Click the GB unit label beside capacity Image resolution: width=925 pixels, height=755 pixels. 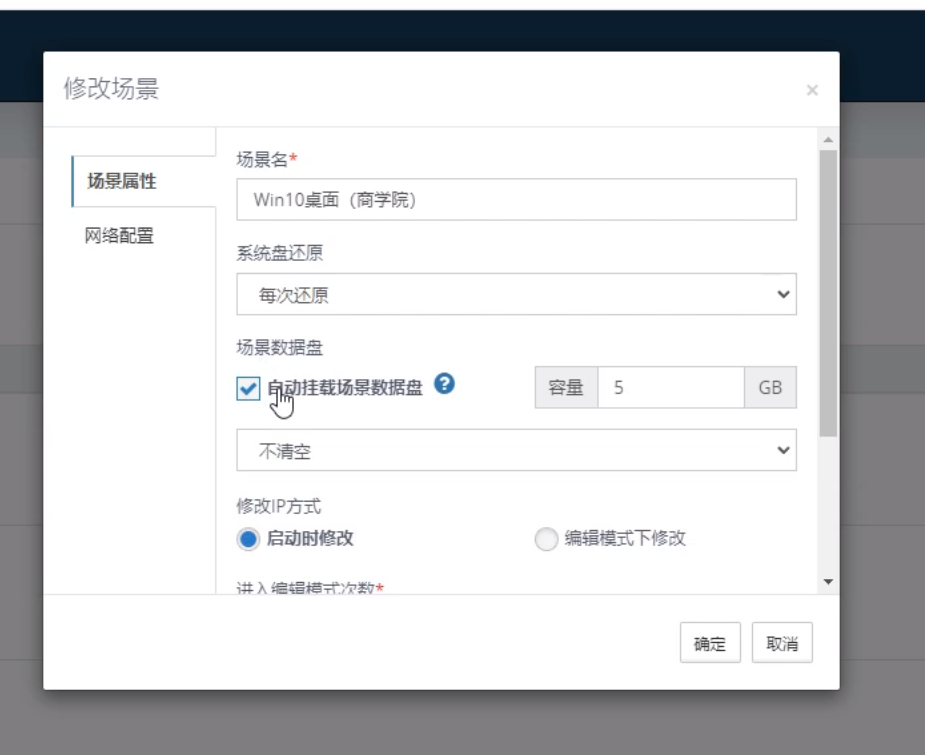(x=770, y=388)
